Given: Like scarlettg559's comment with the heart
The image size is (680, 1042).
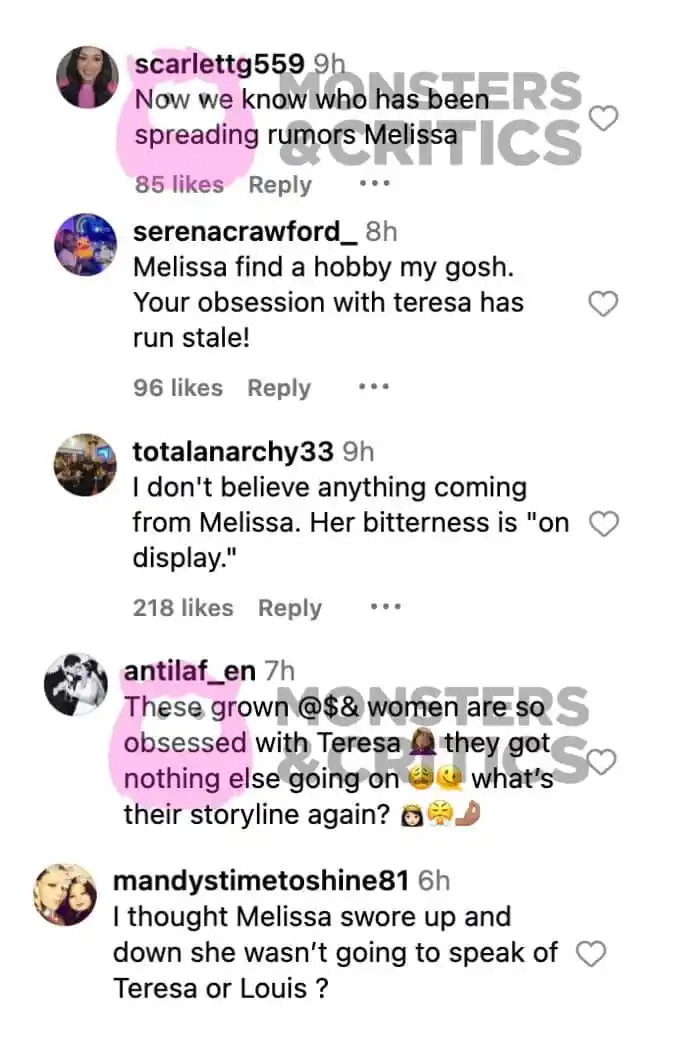Looking at the screenshot, I should (x=604, y=118).
